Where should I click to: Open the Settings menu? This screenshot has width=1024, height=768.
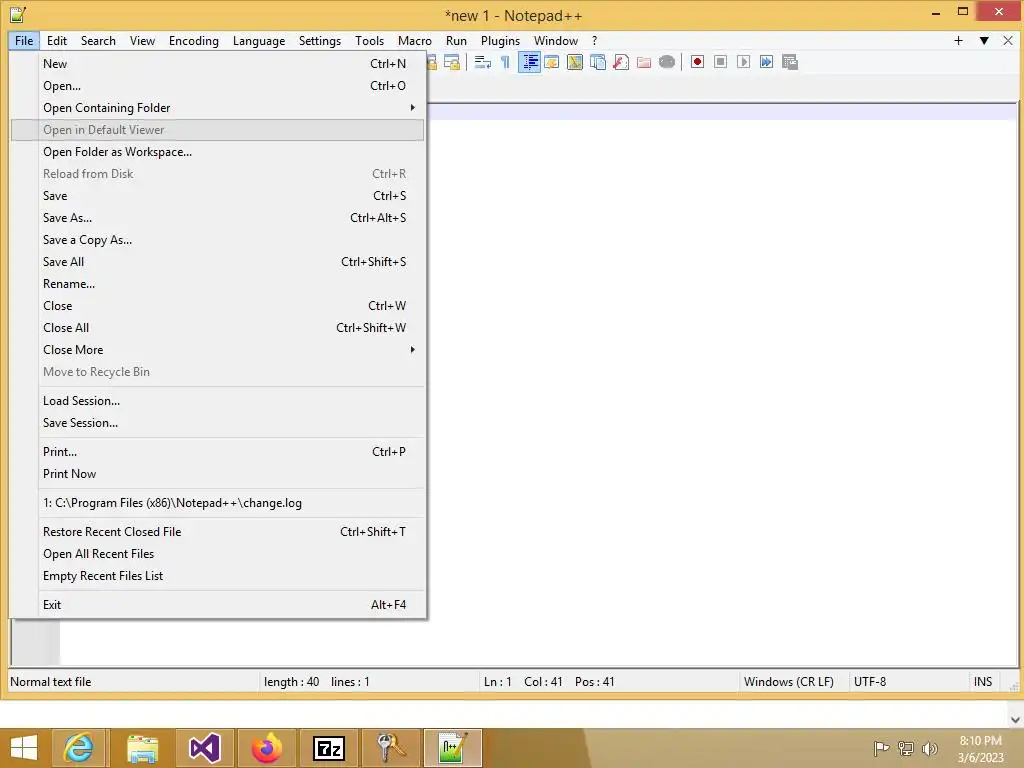click(x=319, y=40)
